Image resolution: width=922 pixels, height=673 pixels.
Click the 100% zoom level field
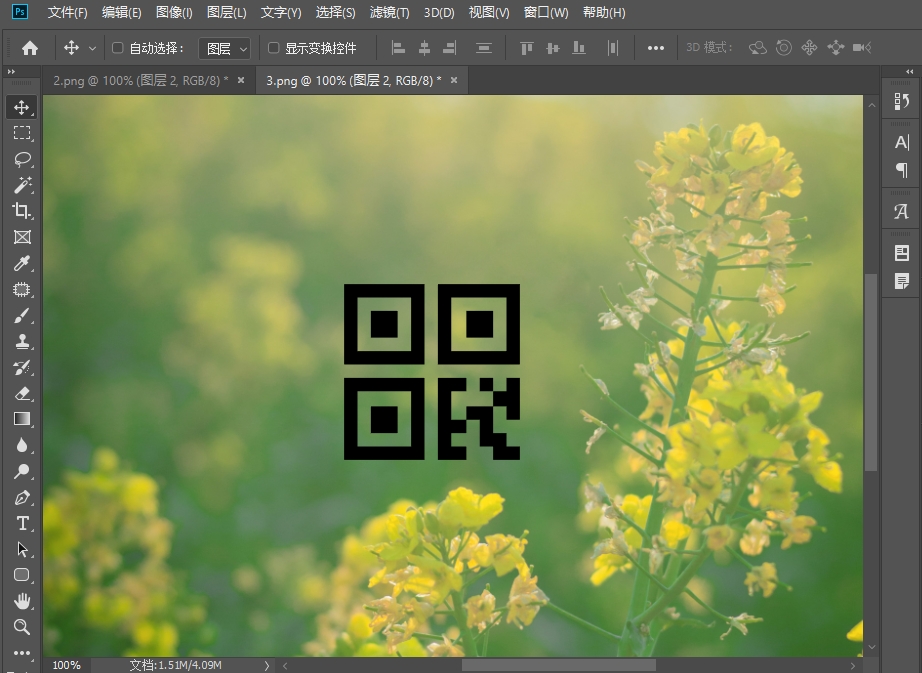(66, 665)
